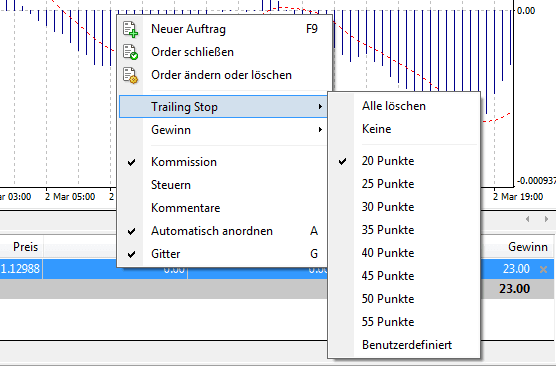
Task: Select 55 Punkte trailing stop
Action: pyautogui.click(x=404, y=322)
